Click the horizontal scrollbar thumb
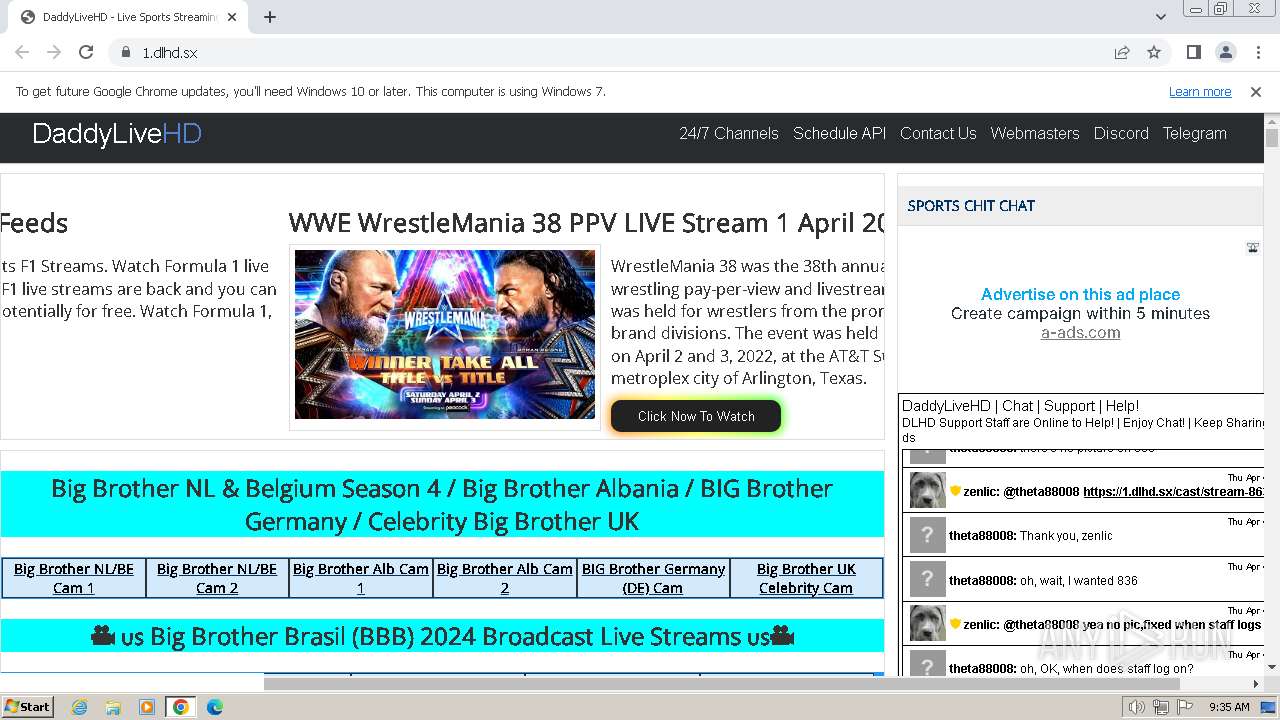This screenshot has width=1280, height=720. click(721, 684)
